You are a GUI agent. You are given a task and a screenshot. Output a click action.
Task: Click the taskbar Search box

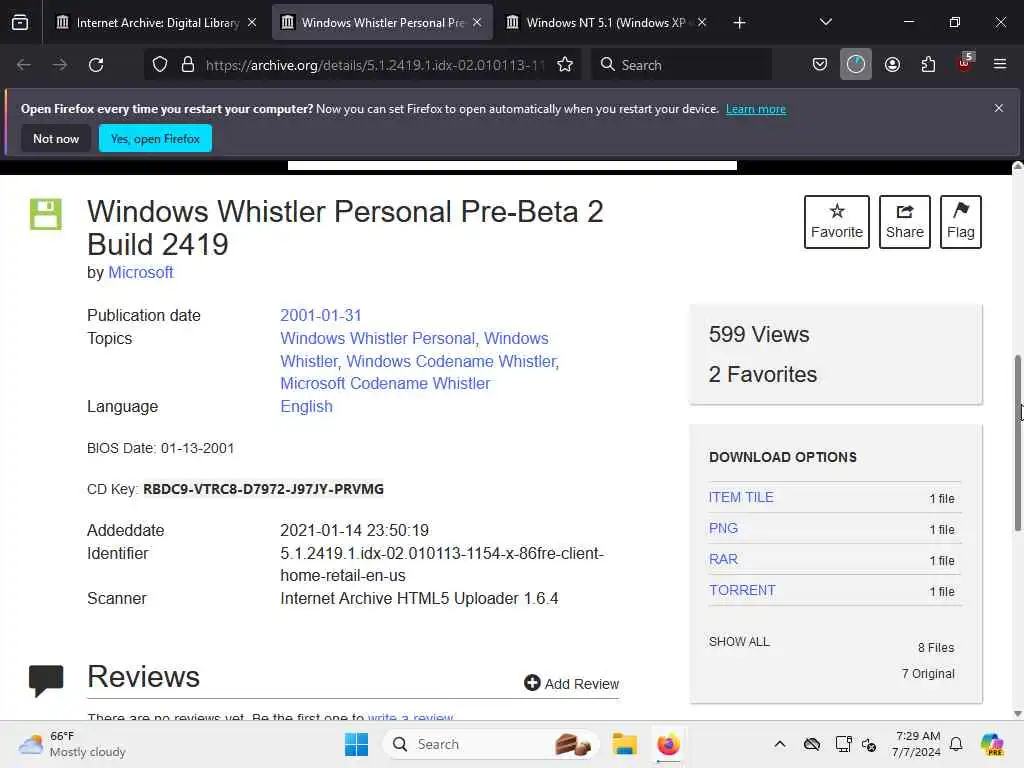click(491, 744)
